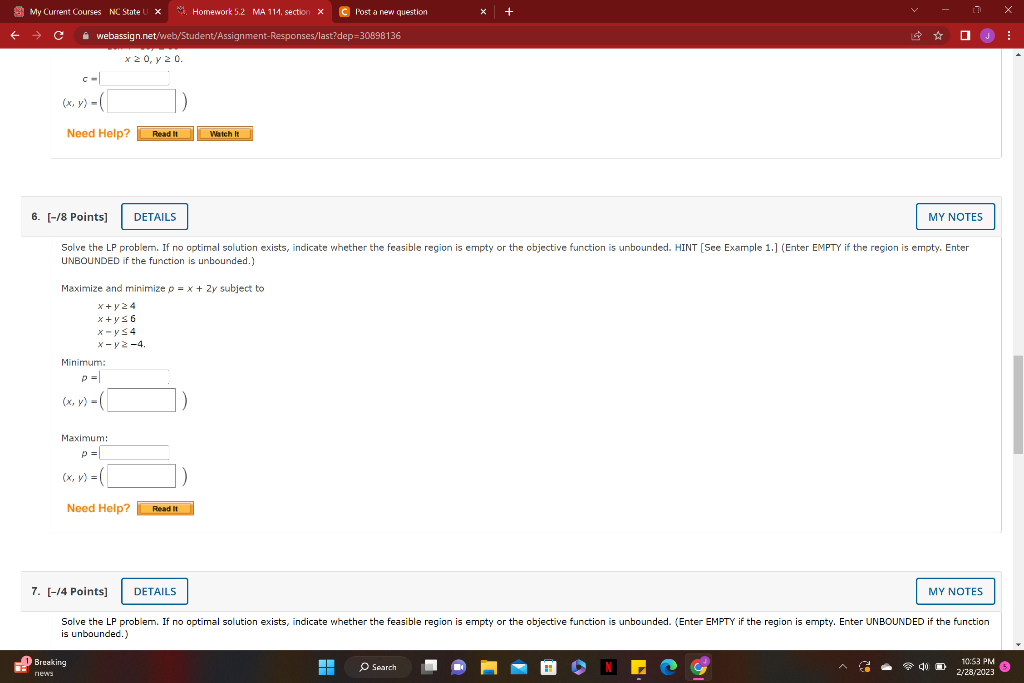Click the minimum p answer field
Viewport: 1024px width, 683px height.
pos(133,377)
